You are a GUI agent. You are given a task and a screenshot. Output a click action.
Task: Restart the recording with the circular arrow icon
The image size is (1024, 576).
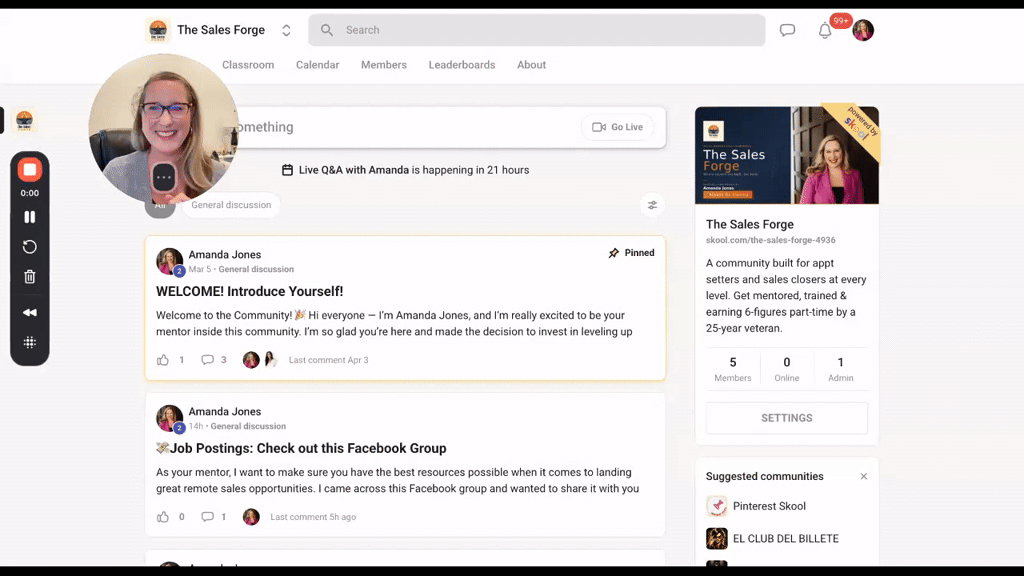(x=29, y=247)
